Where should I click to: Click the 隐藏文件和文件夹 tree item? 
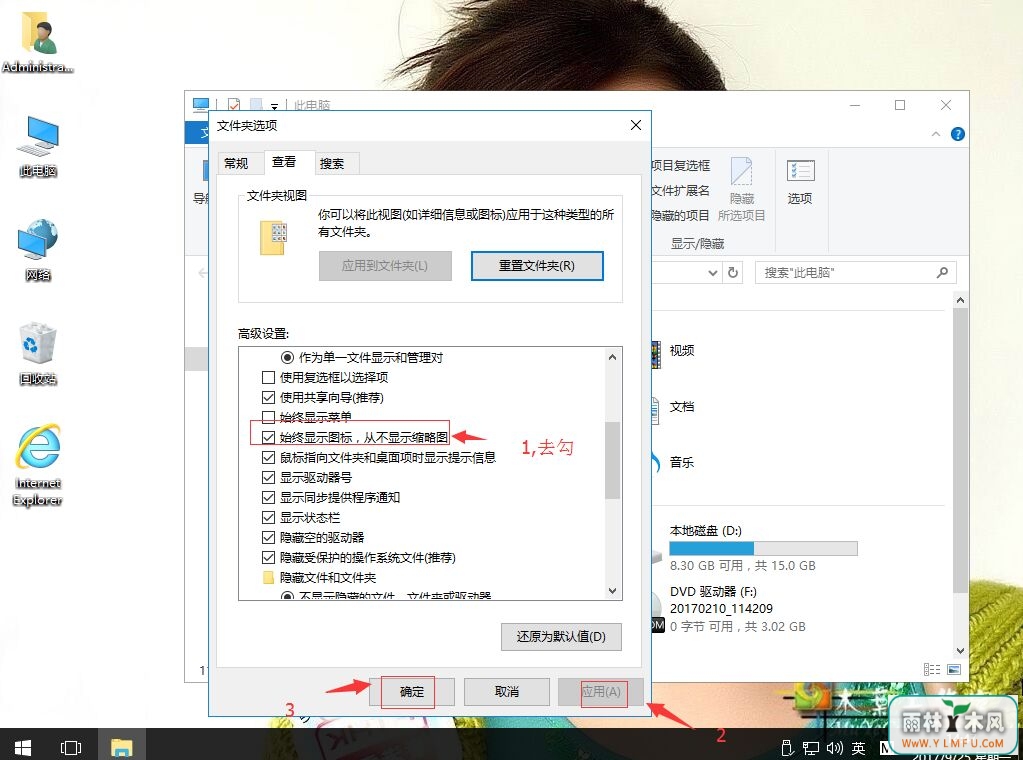[x=319, y=578]
